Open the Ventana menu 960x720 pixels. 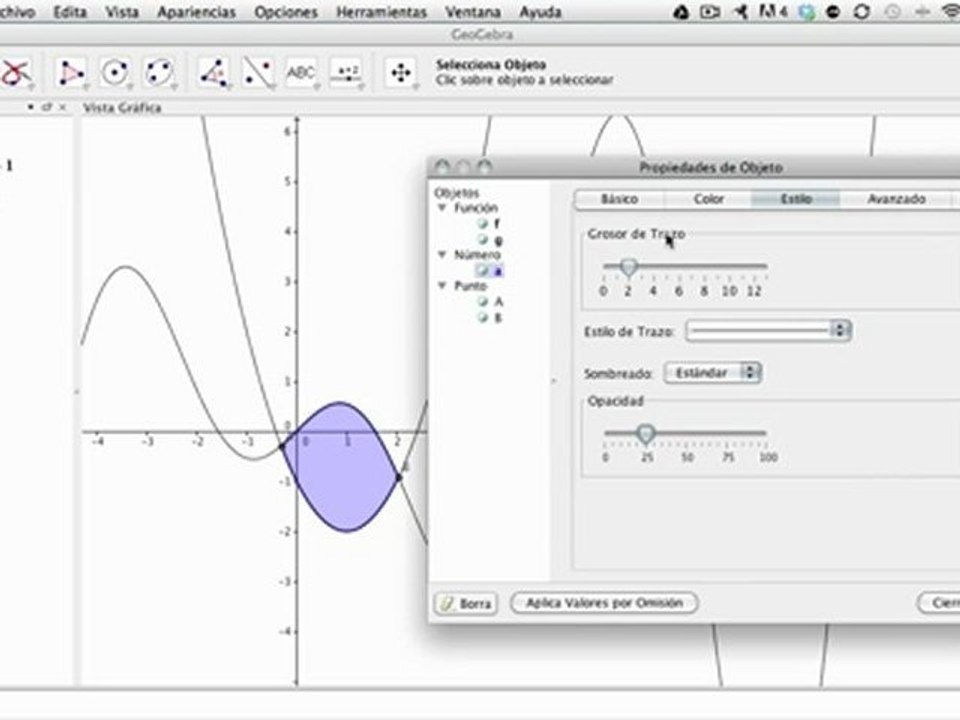[x=473, y=12]
